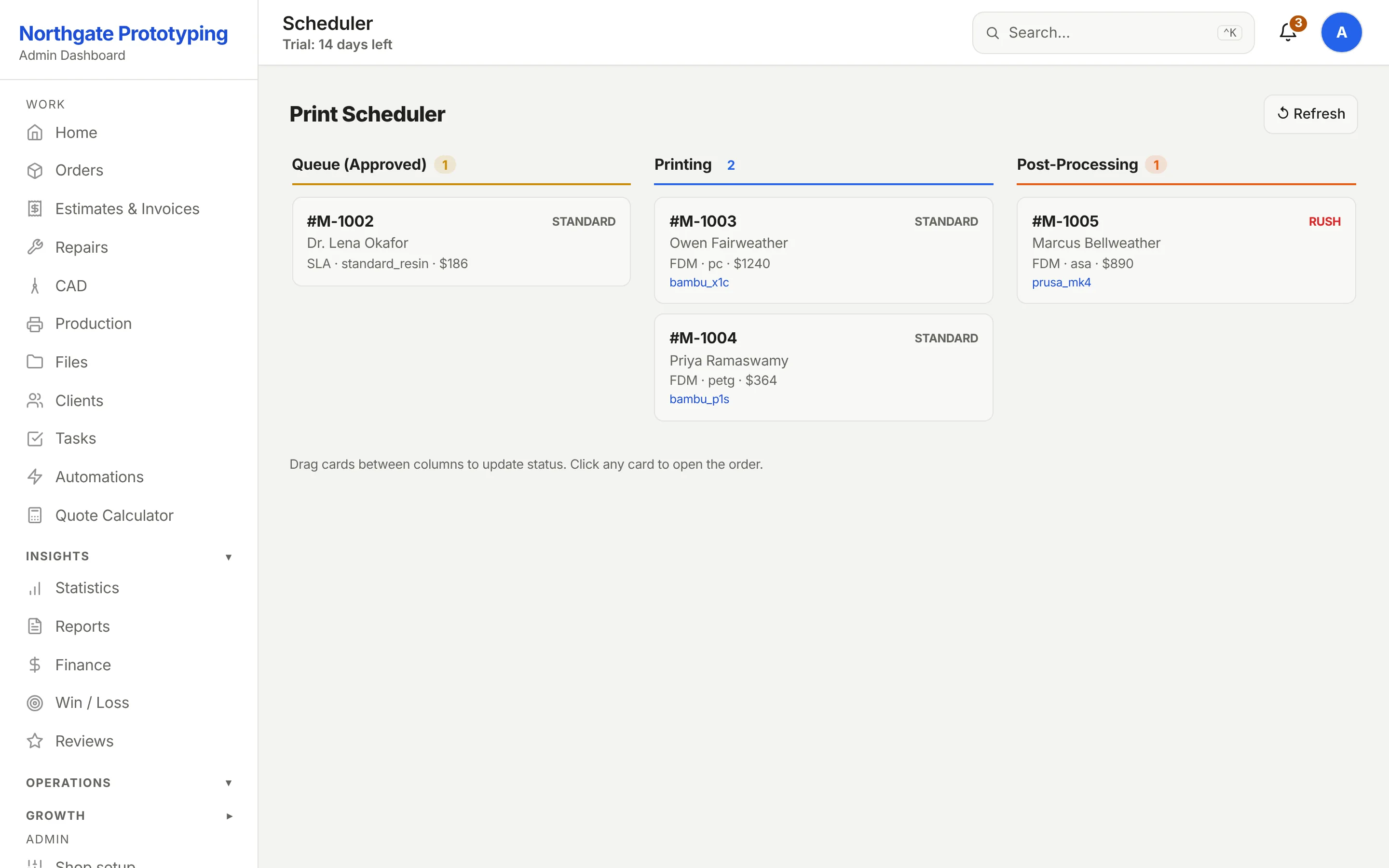This screenshot has width=1389, height=868.
Task: Select the Estimates & Invoices receipt icon
Action: 34,209
